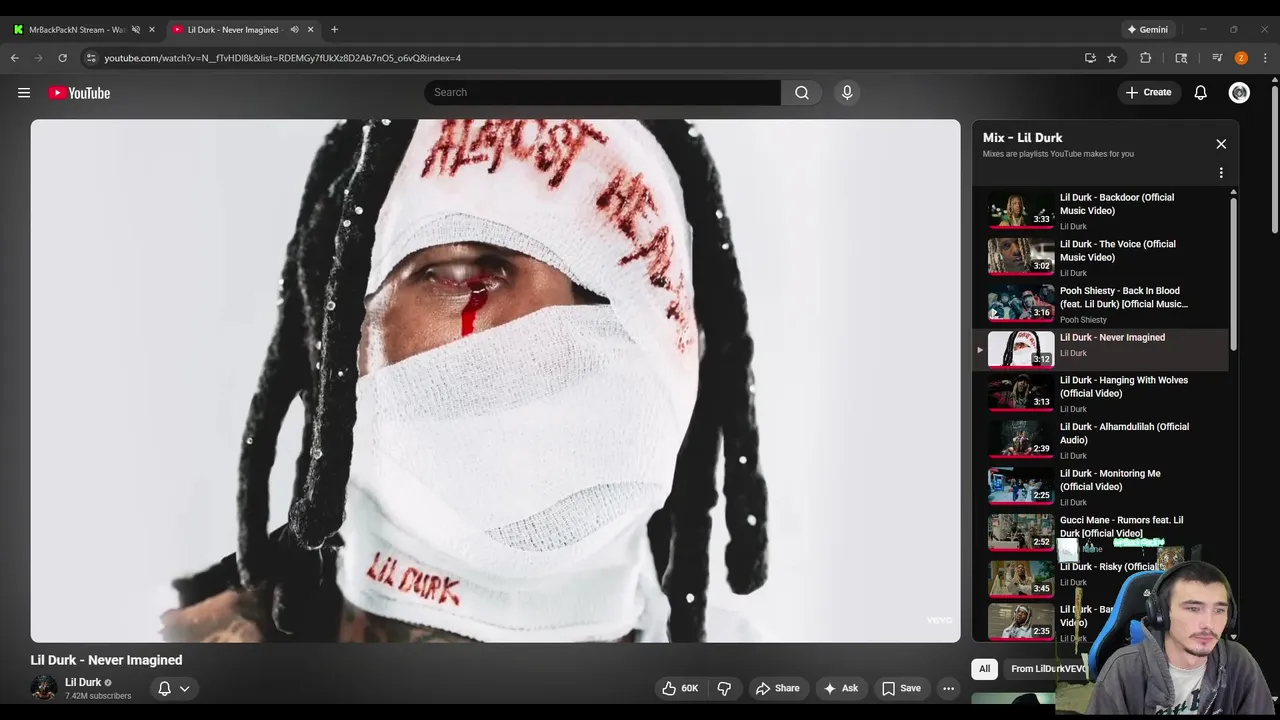Play Gucci Mane - Rumors feat. Lil Durk
The image size is (1280, 720).
pos(1121,526)
